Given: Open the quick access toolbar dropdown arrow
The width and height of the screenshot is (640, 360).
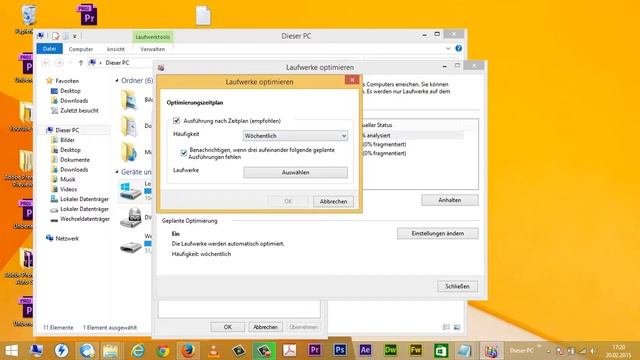Looking at the screenshot, I should coord(75,36).
